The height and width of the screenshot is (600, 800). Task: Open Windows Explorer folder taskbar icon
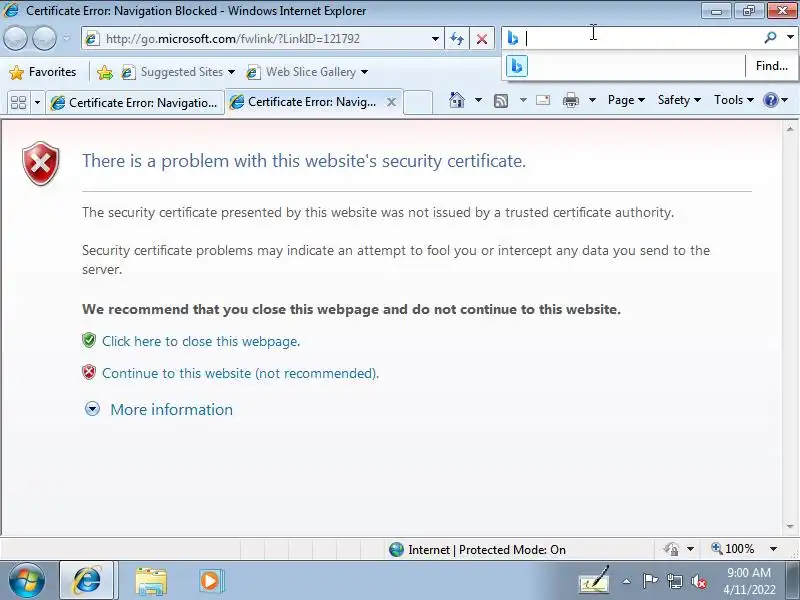(x=151, y=581)
